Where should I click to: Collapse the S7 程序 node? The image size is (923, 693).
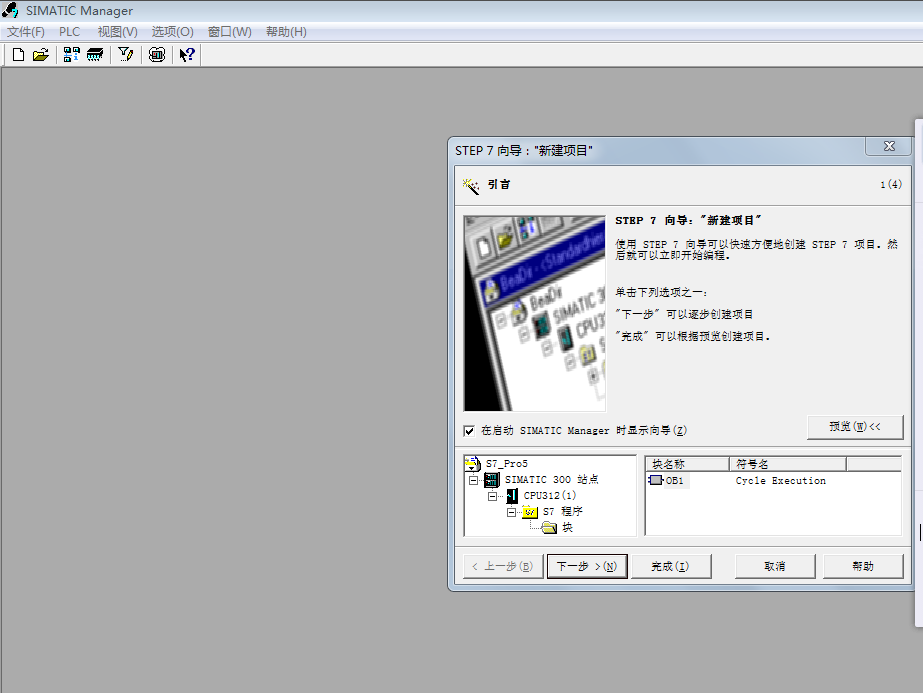pyautogui.click(x=511, y=512)
